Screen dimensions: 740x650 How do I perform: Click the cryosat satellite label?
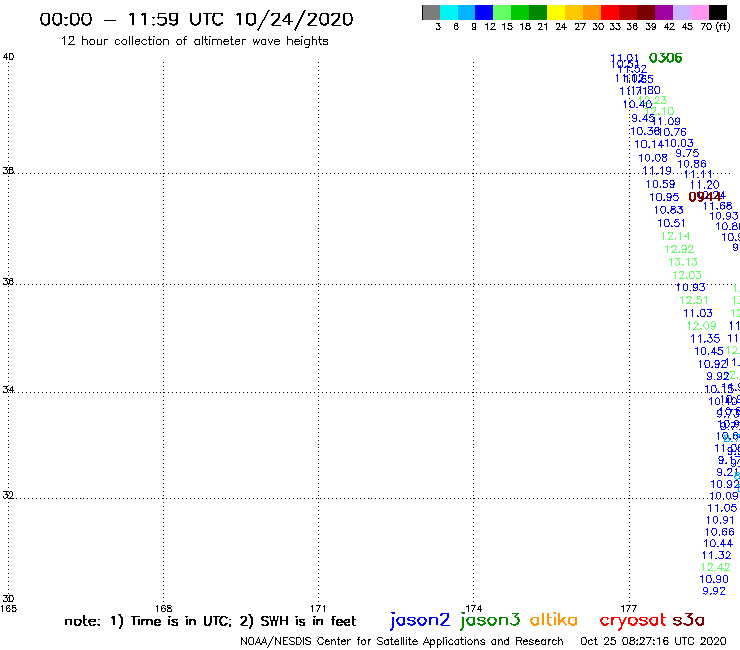632,621
